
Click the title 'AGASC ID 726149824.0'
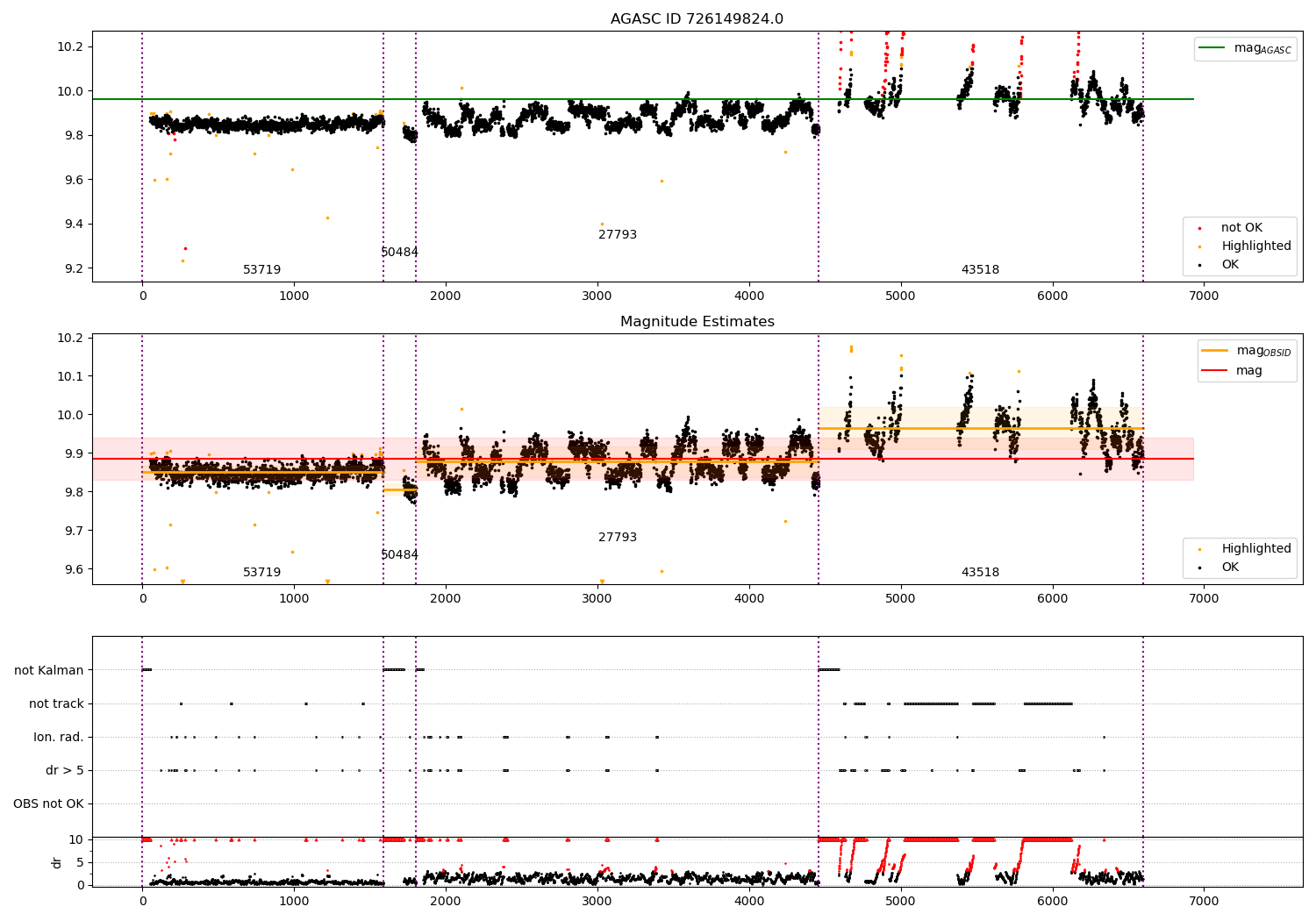point(697,18)
